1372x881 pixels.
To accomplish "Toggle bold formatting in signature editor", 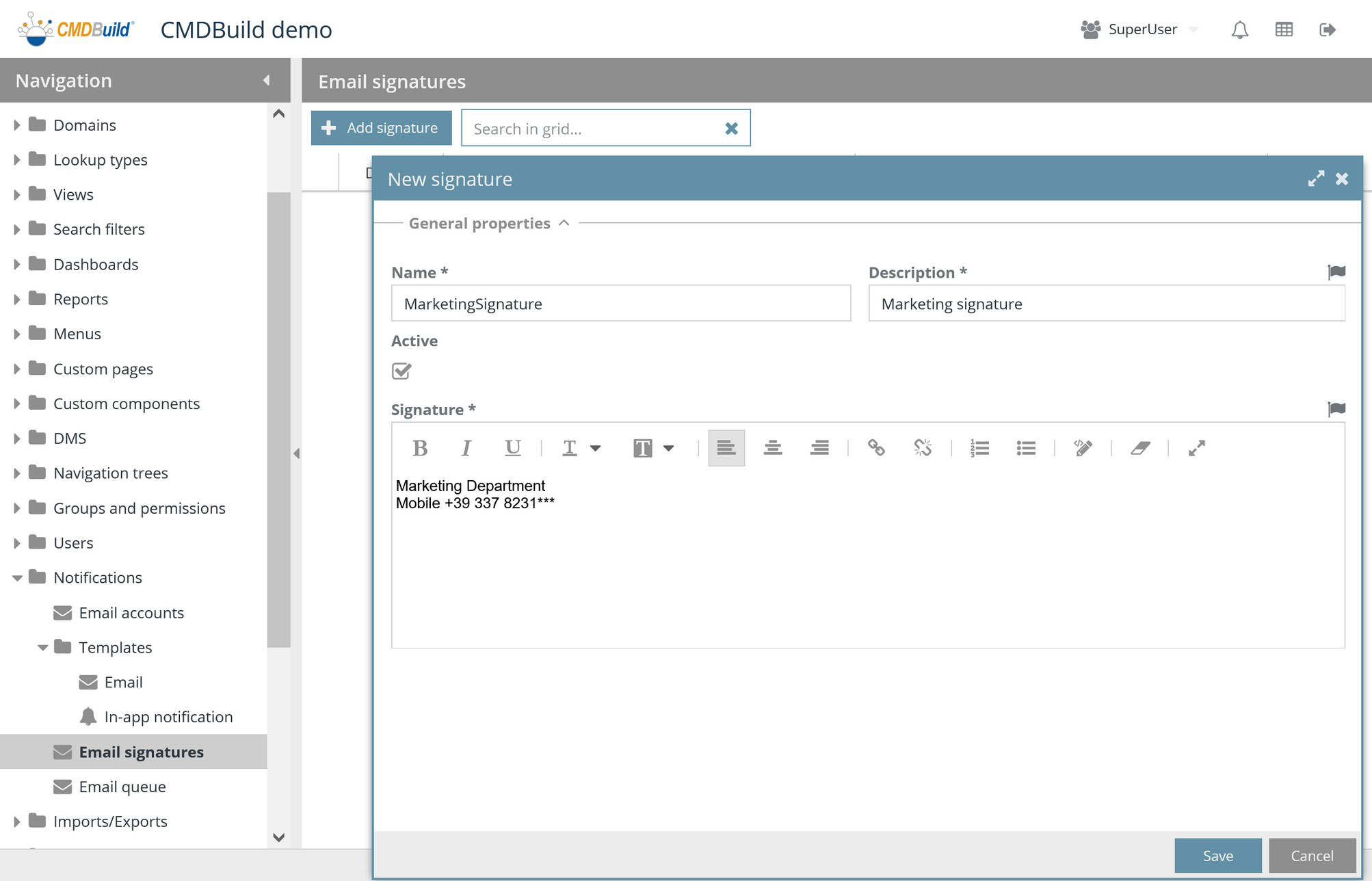I will point(420,448).
